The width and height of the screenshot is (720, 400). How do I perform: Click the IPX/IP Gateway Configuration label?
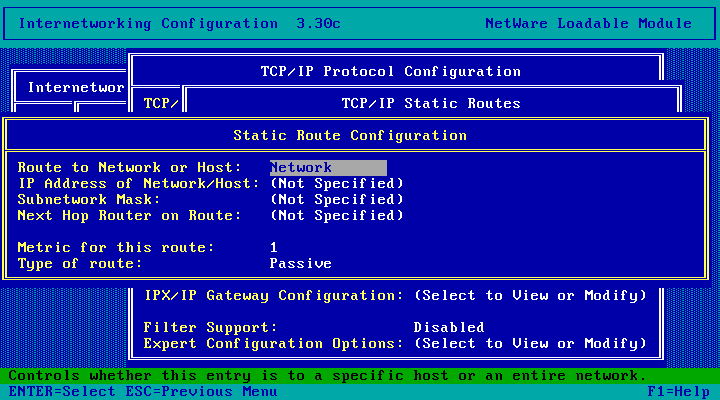pyautogui.click(x=274, y=296)
